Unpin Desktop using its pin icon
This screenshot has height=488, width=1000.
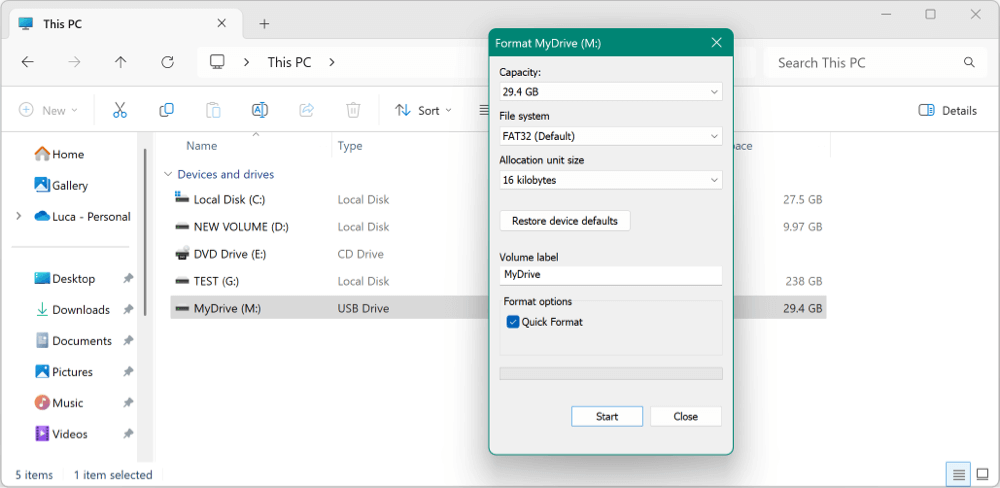pos(128,279)
